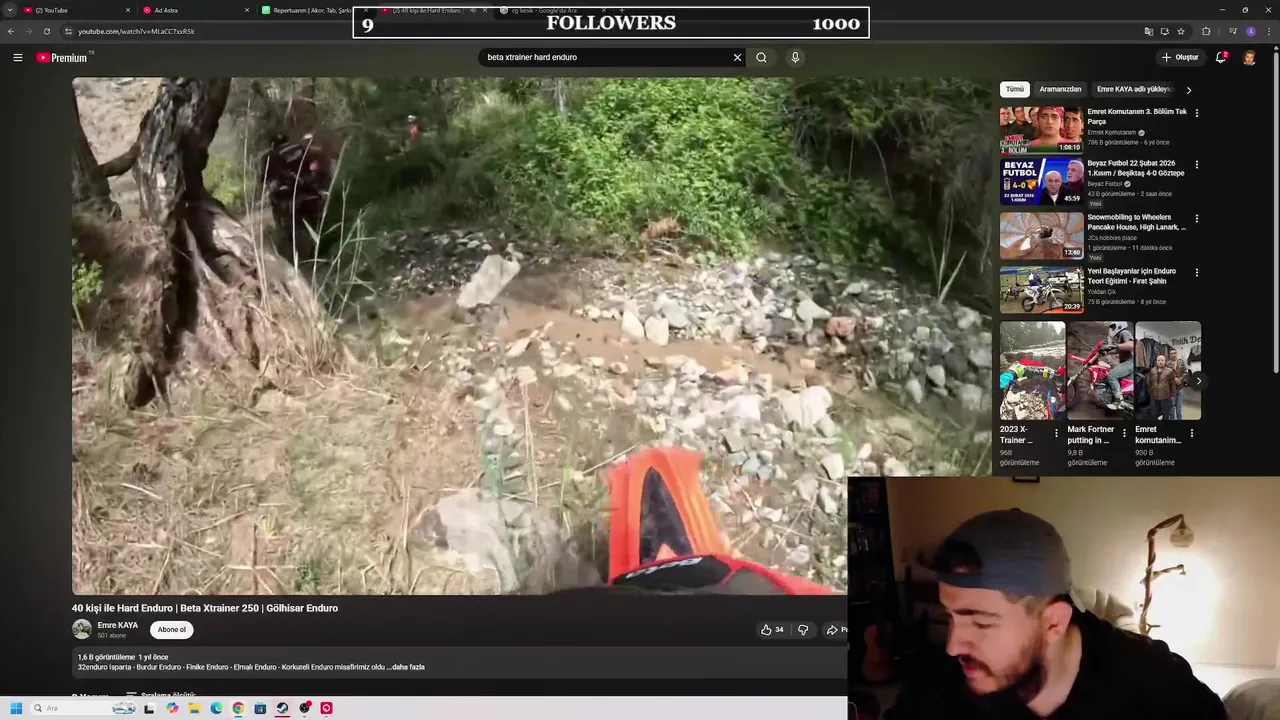Subscribe with the Abone ol button
The image size is (1280, 720).
(x=171, y=630)
